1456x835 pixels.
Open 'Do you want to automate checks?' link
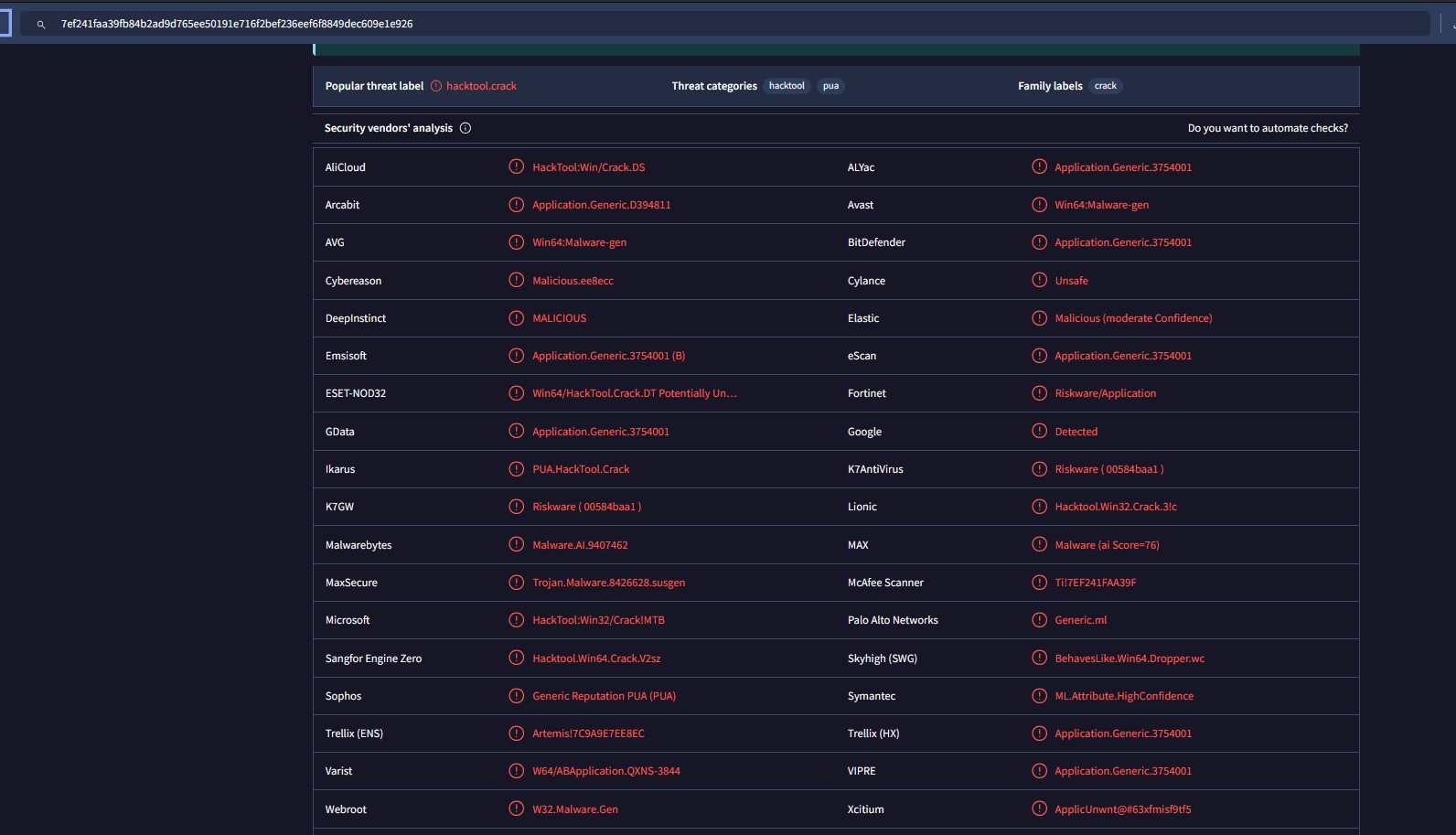(x=1268, y=128)
